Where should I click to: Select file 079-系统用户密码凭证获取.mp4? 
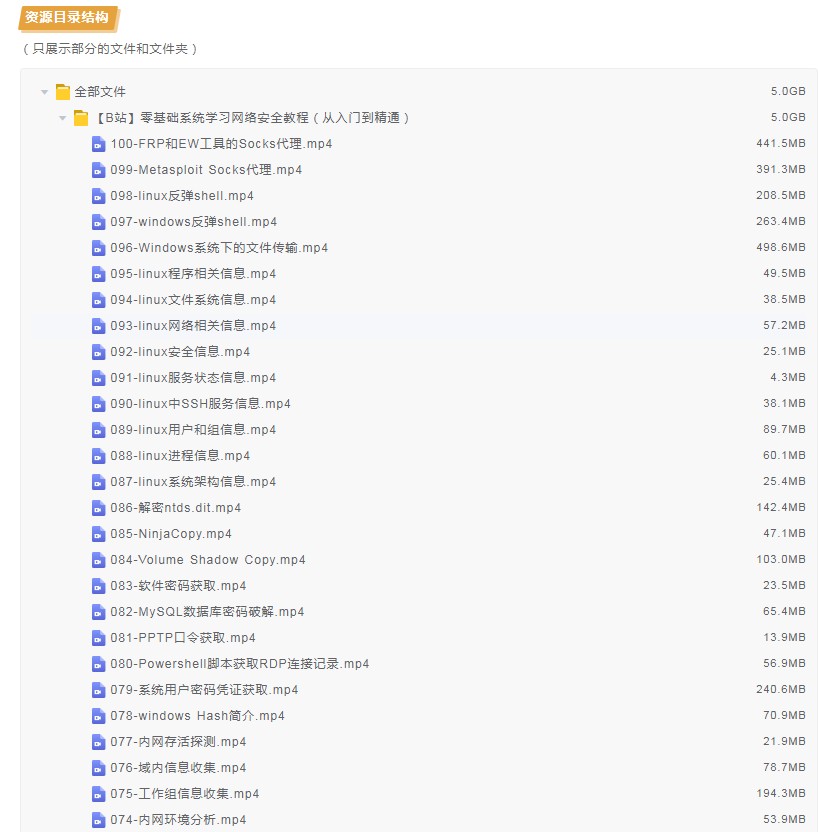click(204, 690)
